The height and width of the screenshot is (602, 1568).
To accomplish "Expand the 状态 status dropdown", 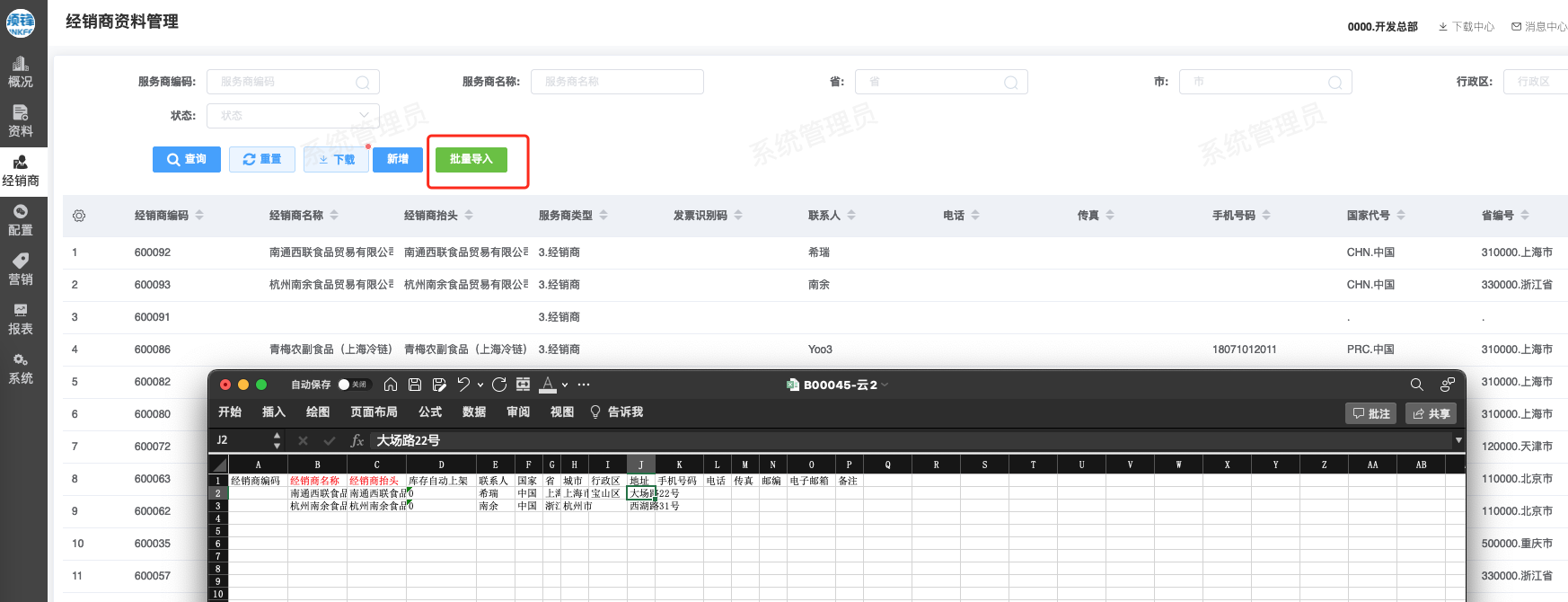I will [x=293, y=116].
